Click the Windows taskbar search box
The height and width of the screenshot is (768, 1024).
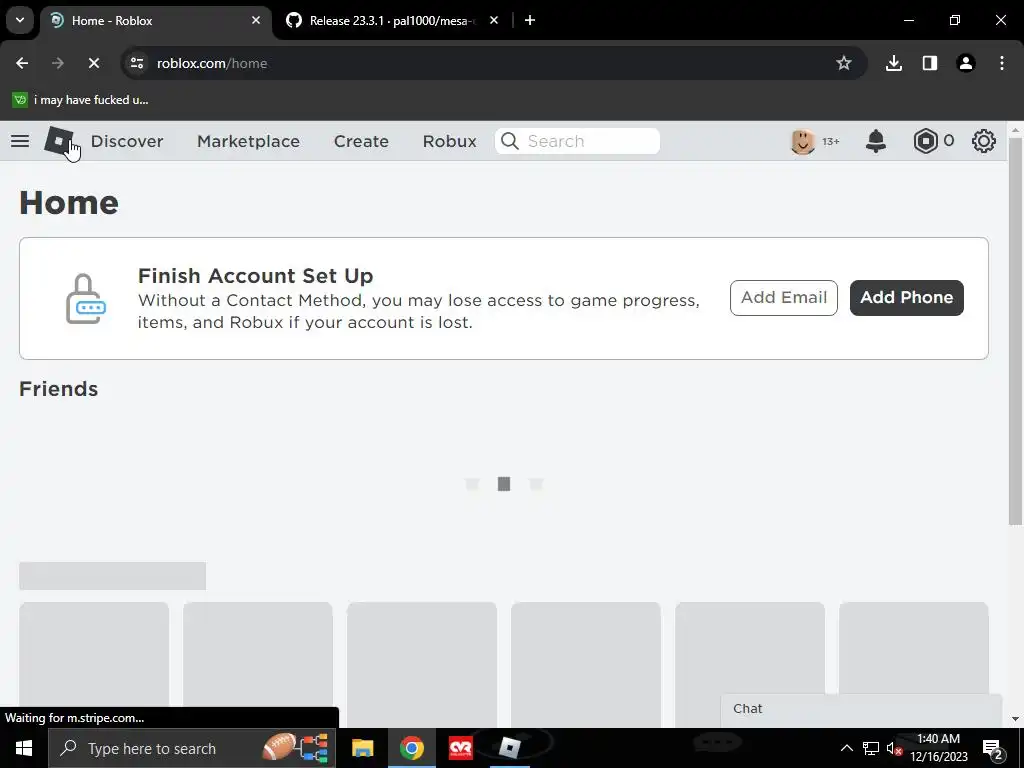click(x=192, y=748)
